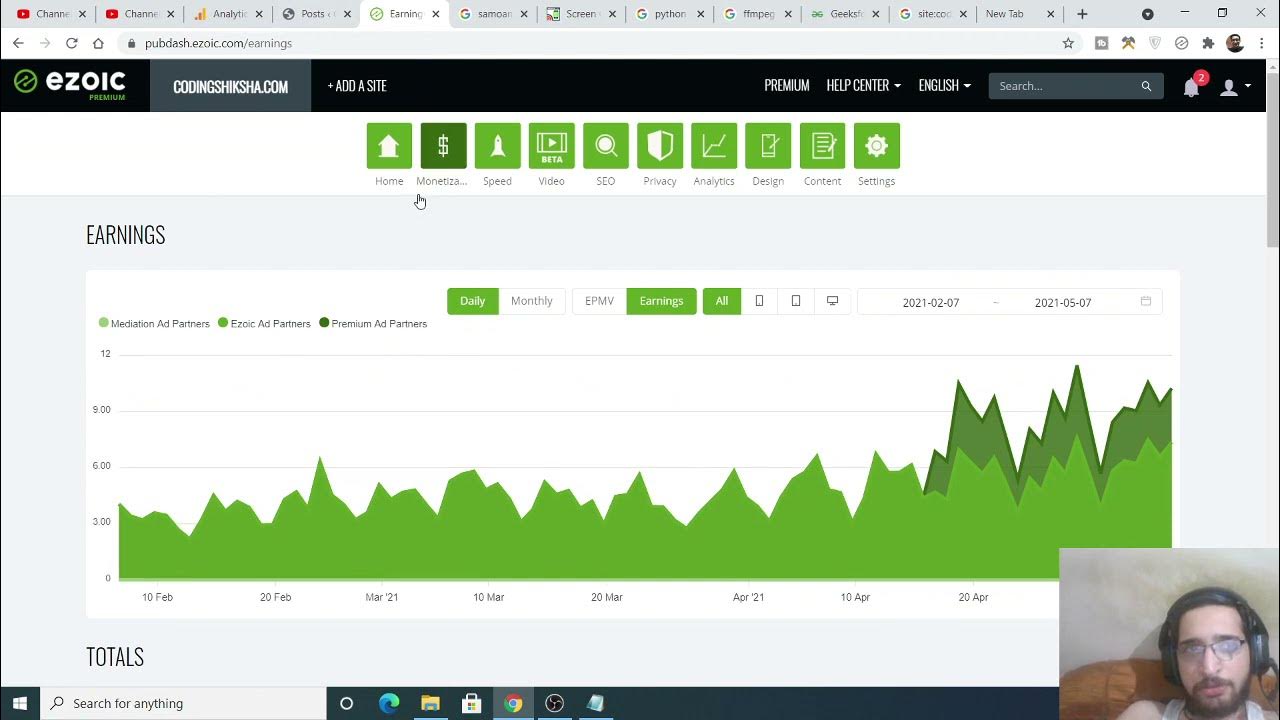Open the Video beta section icon
1280x720 pixels.
tap(551, 146)
